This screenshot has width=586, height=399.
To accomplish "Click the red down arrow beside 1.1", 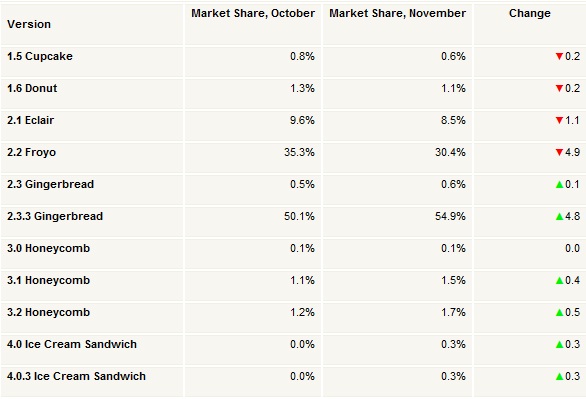I will (559, 120).
